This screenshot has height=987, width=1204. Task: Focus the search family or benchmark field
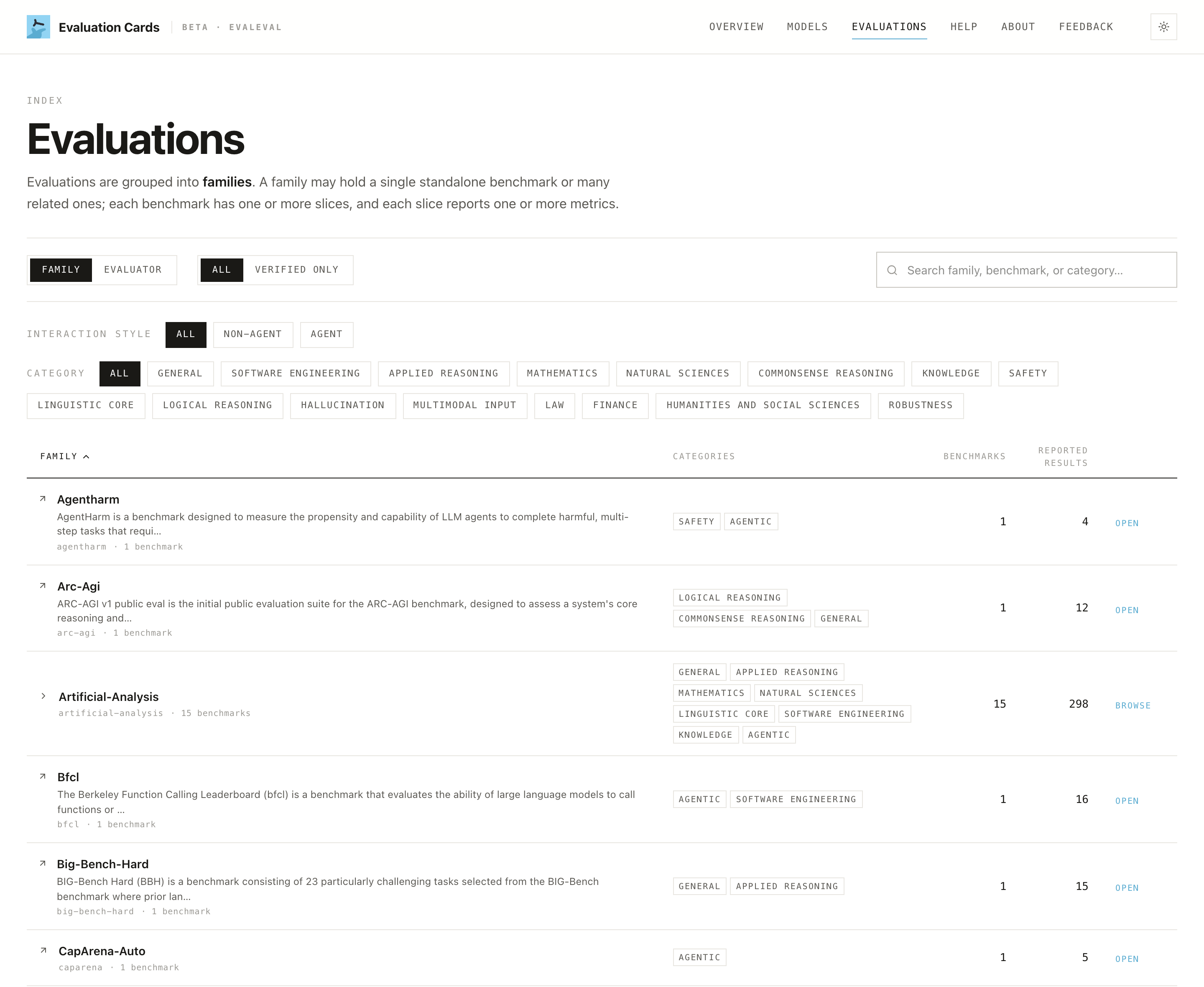coord(1026,270)
